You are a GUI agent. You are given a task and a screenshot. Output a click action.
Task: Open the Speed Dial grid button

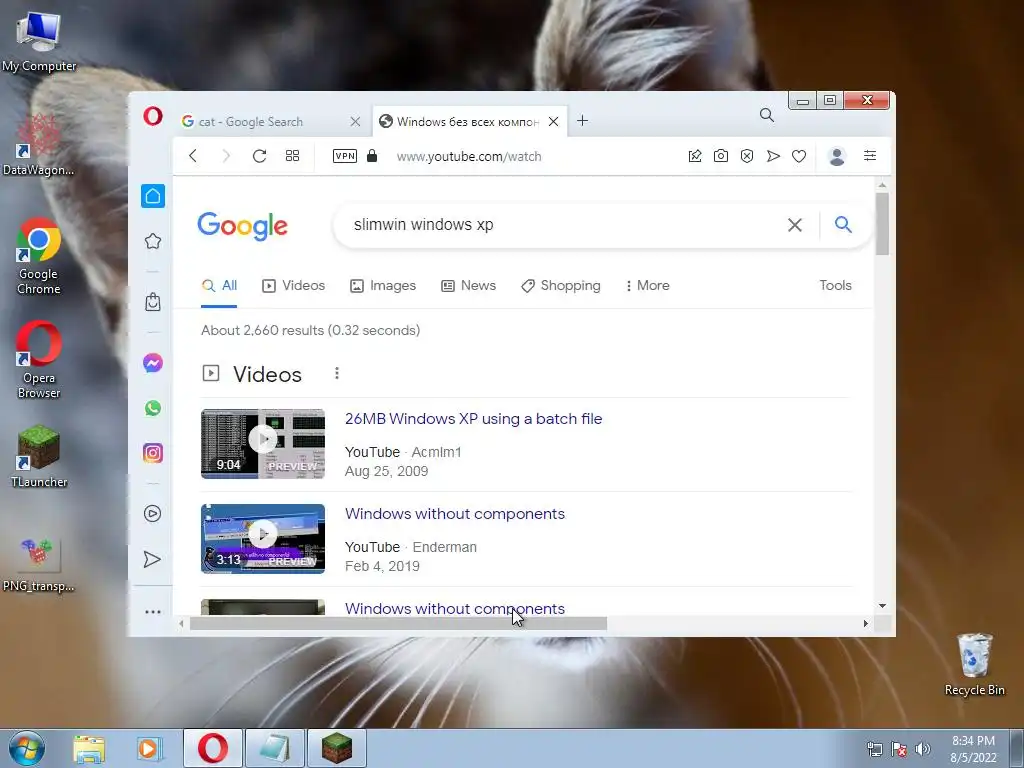coord(293,156)
